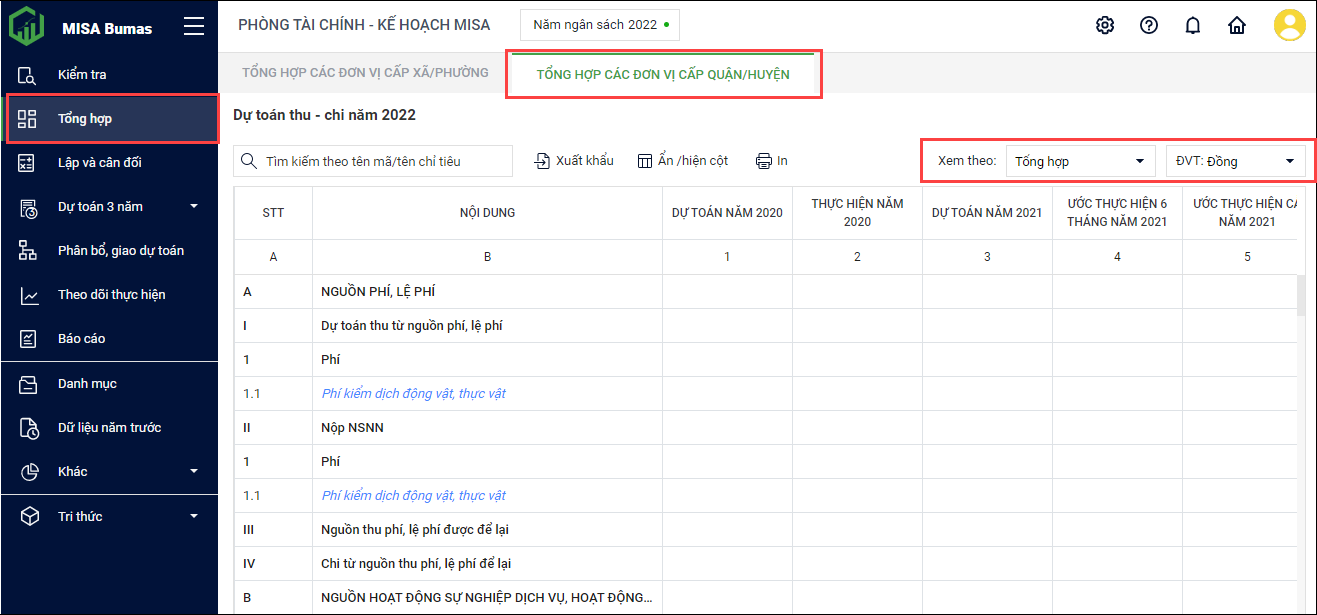Click the printer icon labeled In
Viewport: 1317px width, 615px height.
point(771,161)
